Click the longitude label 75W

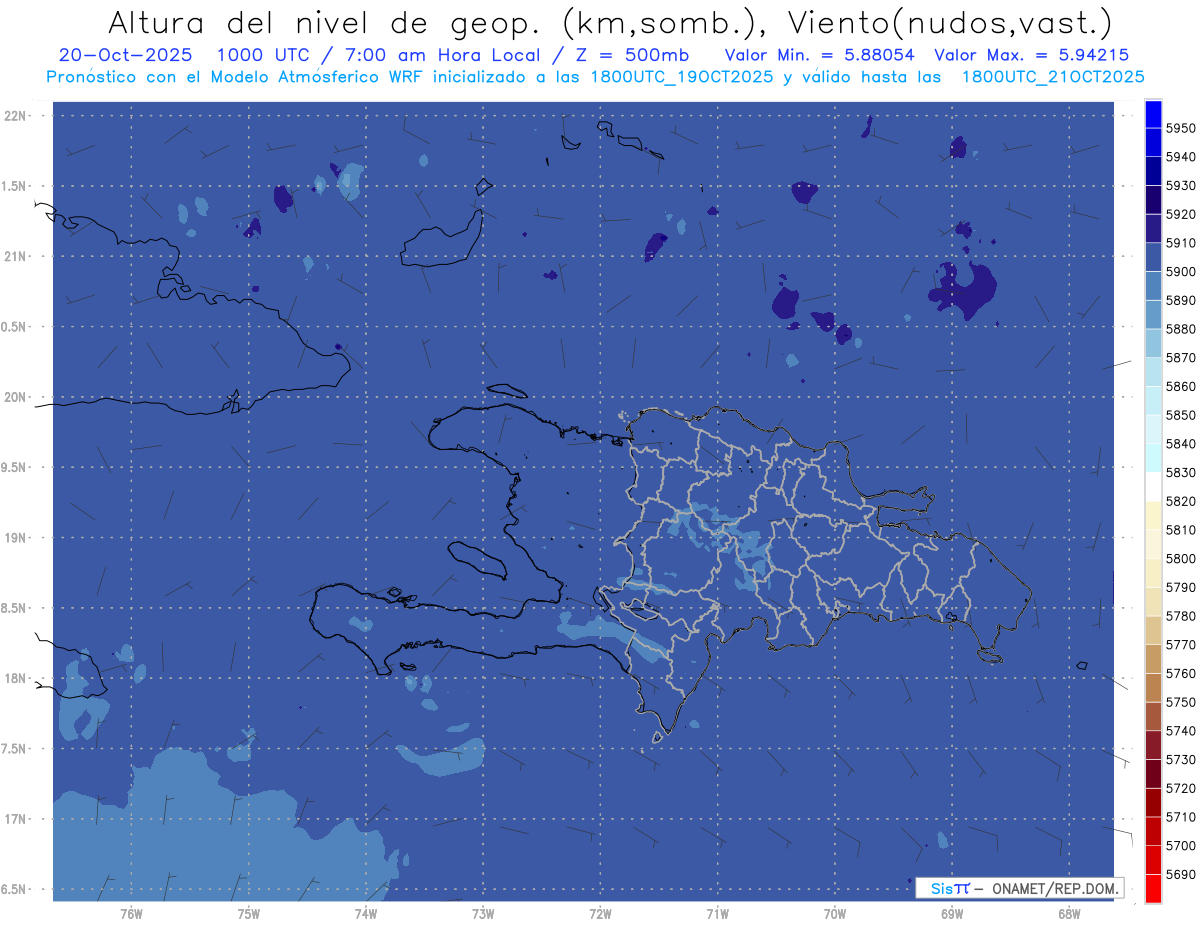(249, 914)
